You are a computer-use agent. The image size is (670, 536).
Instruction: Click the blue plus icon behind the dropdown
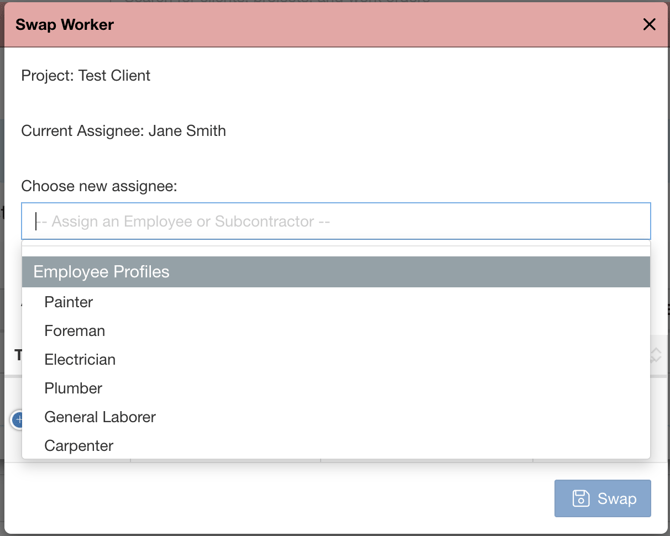17,420
